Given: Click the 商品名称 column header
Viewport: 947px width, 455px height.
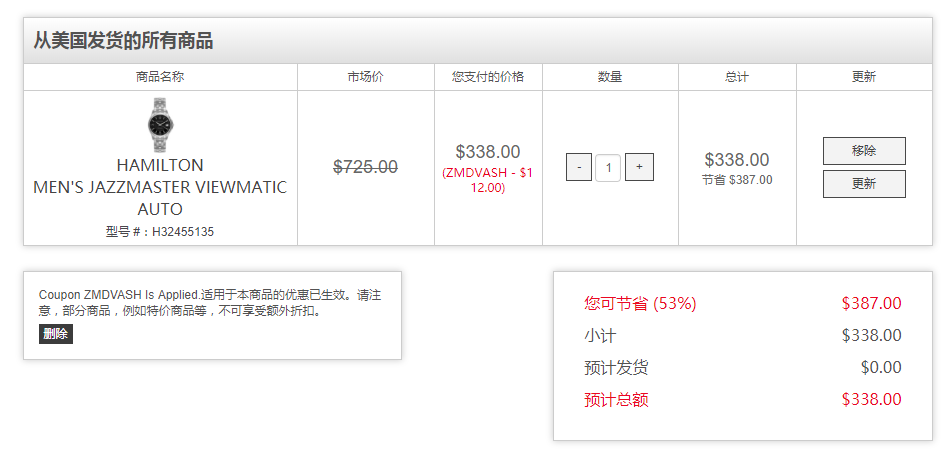Looking at the screenshot, I should click(x=160, y=77).
